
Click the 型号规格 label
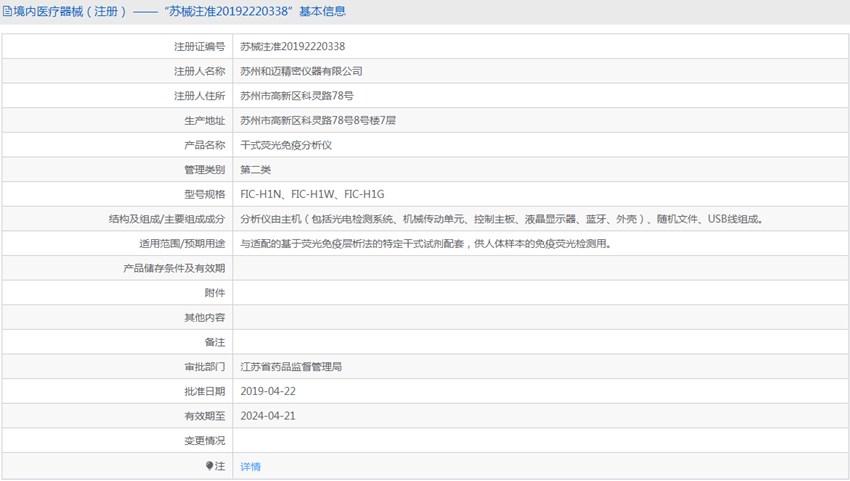pos(204,194)
